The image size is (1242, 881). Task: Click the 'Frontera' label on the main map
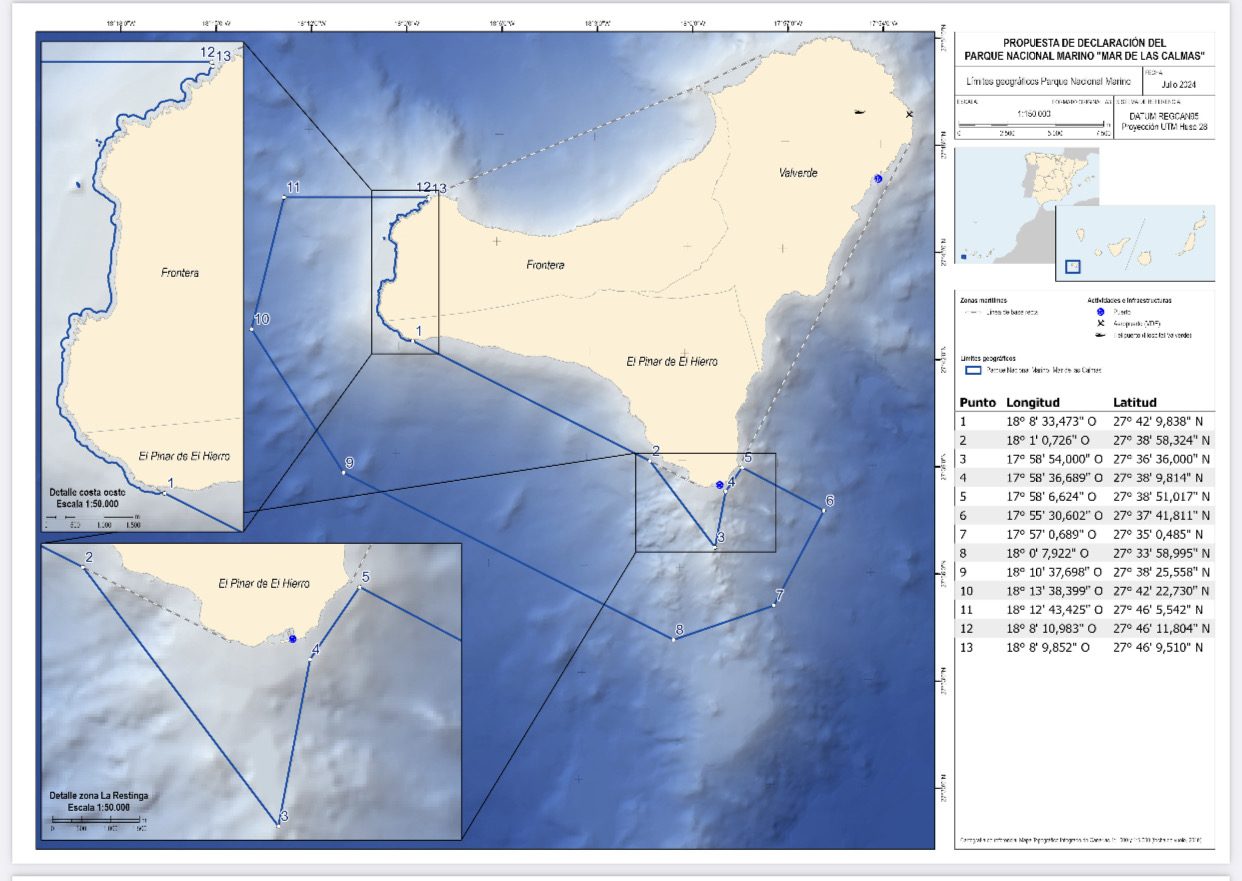coord(545,265)
